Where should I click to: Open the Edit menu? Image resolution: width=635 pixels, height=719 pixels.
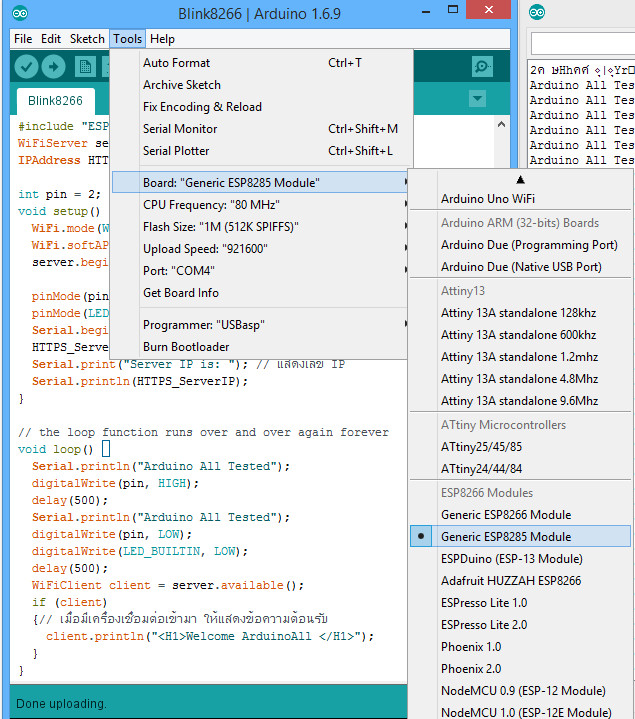[x=51, y=39]
